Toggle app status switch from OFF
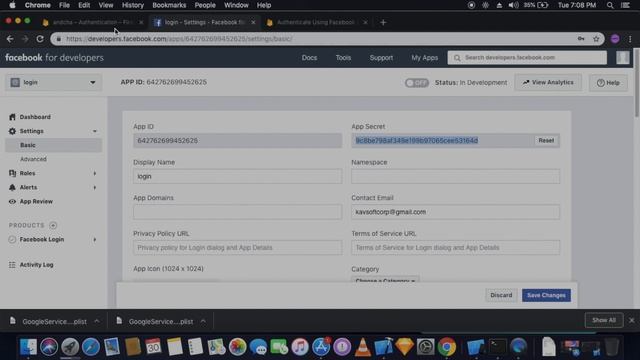 pyautogui.click(x=416, y=82)
